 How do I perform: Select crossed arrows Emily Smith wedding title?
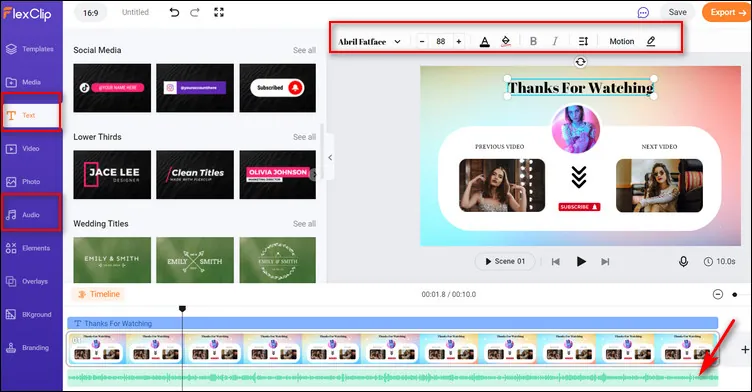pos(195,260)
